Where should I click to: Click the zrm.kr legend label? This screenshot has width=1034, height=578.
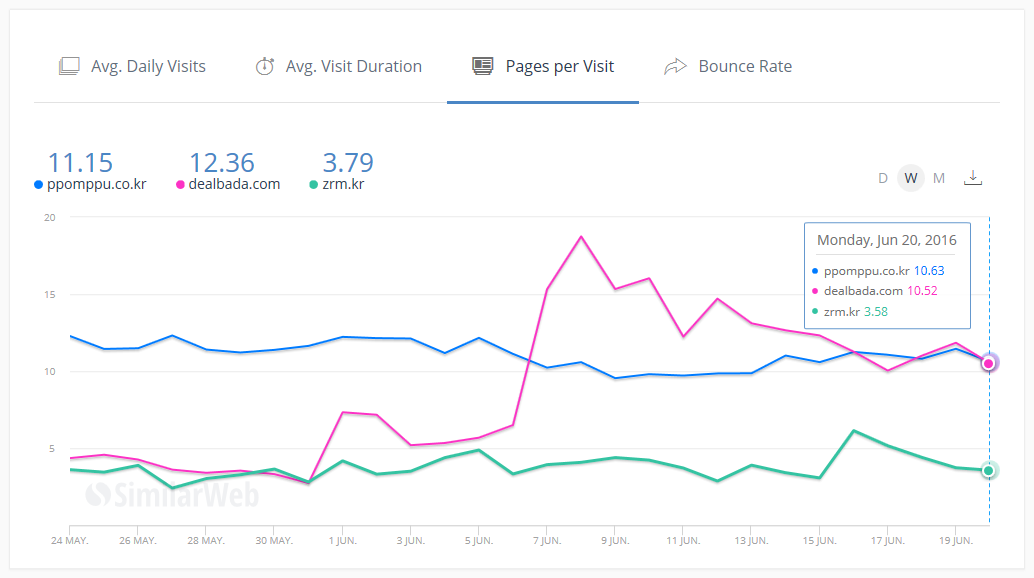(x=343, y=184)
